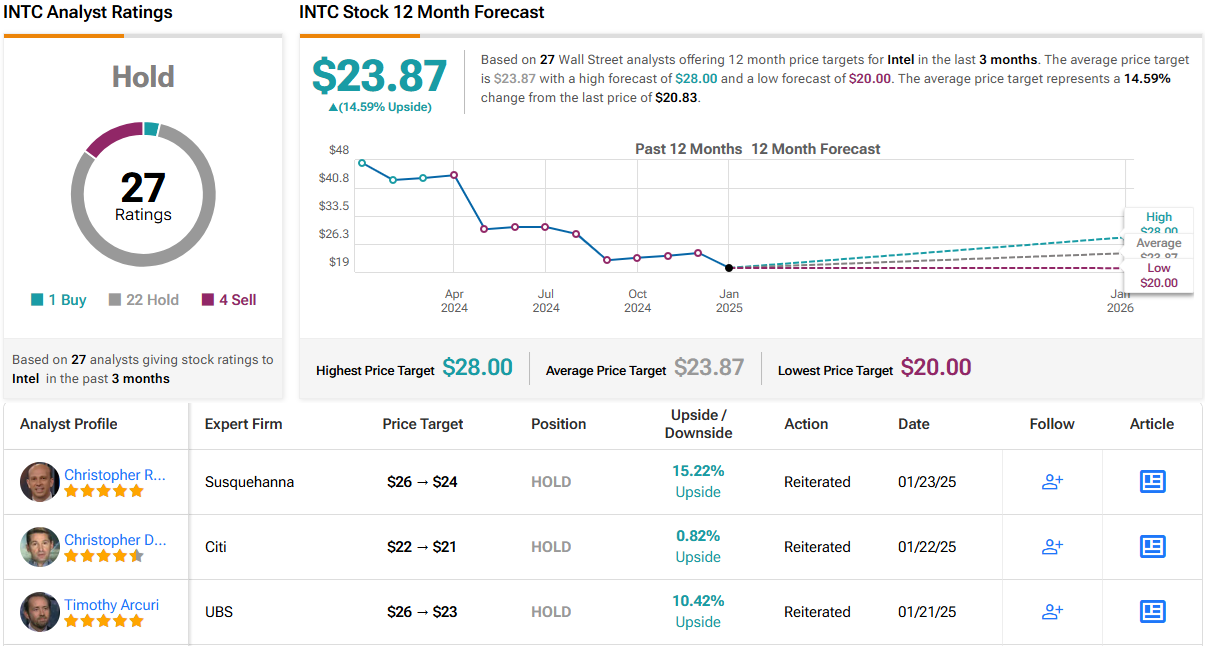Open the Susquehanna analyst article icon
This screenshot has height=646, width=1205.
click(x=1152, y=482)
